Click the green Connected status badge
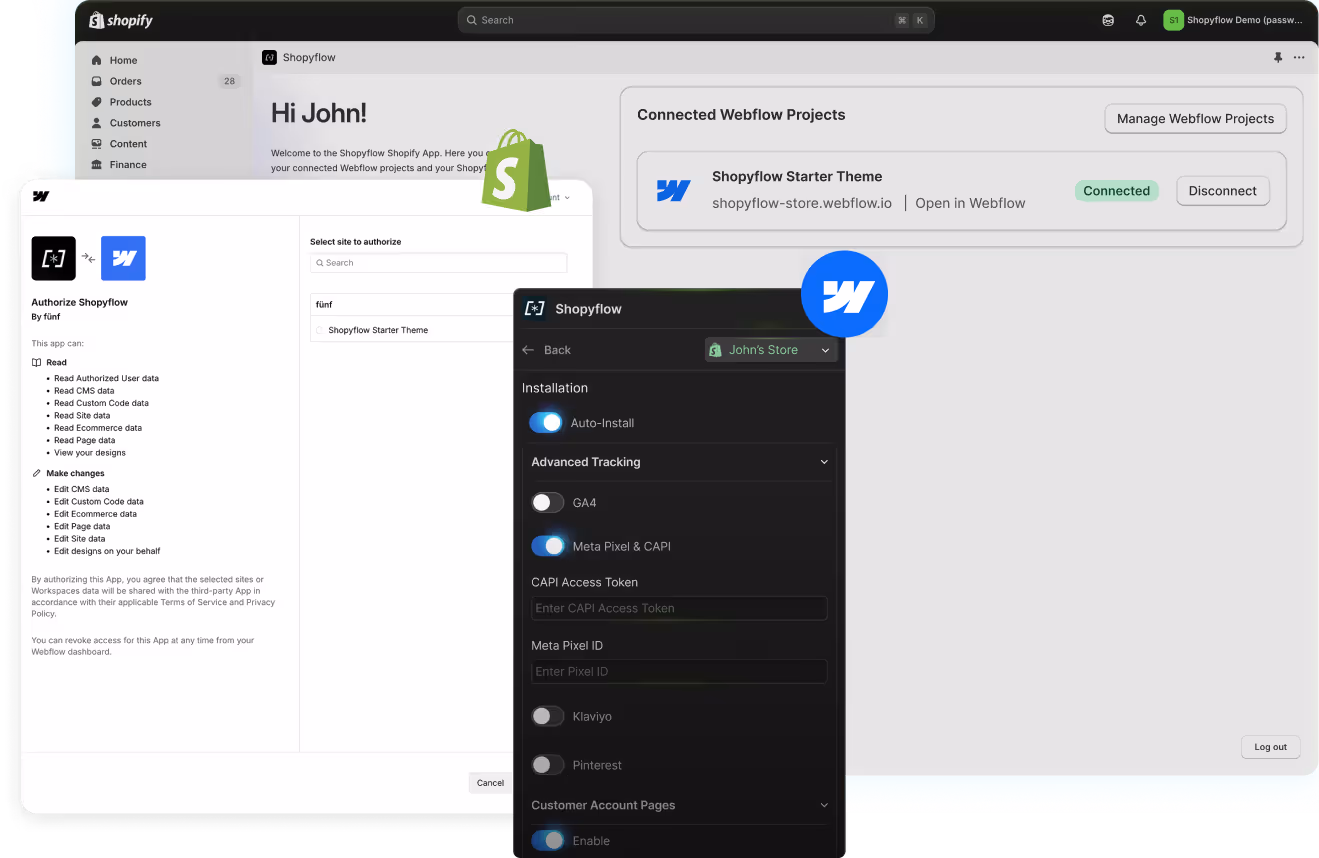 (1116, 191)
